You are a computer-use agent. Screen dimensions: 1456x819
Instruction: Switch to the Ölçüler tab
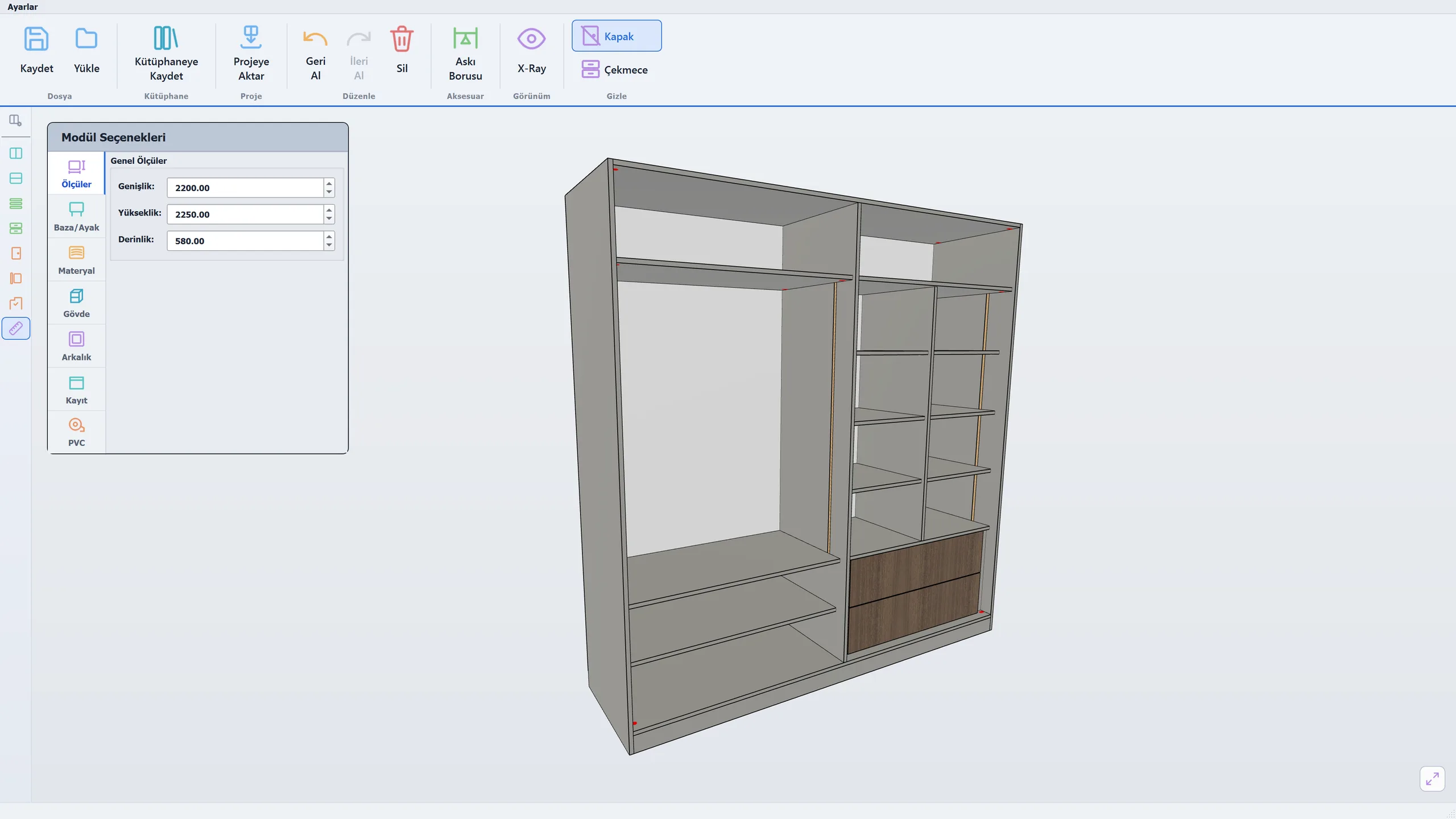pos(76,173)
